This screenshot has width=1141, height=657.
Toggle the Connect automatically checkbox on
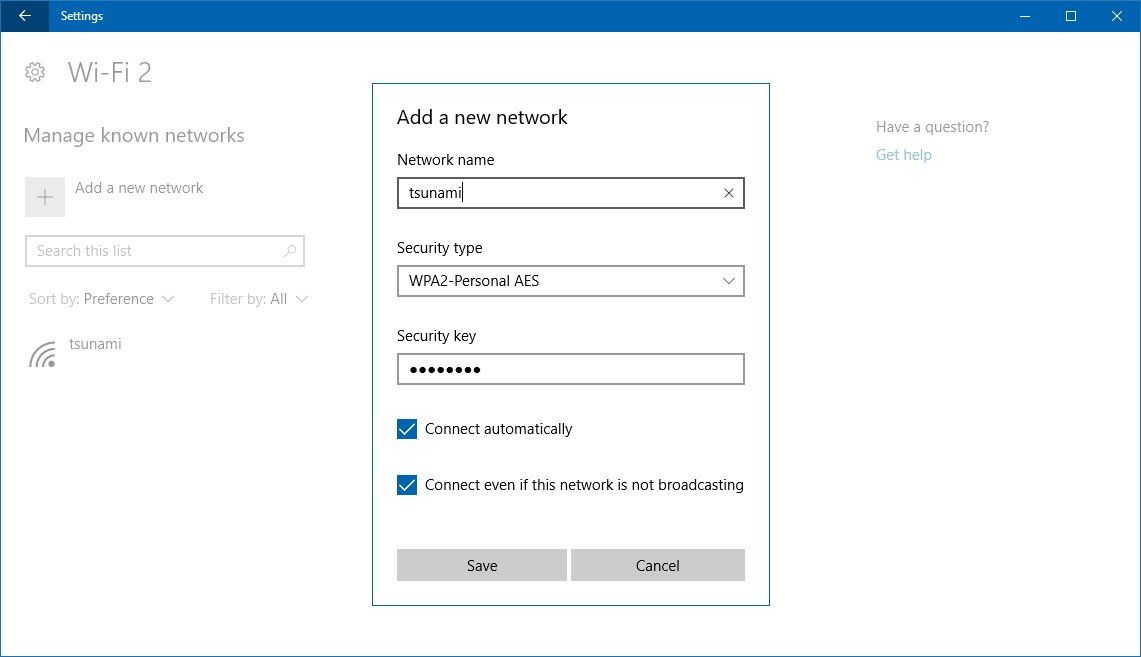click(x=406, y=428)
